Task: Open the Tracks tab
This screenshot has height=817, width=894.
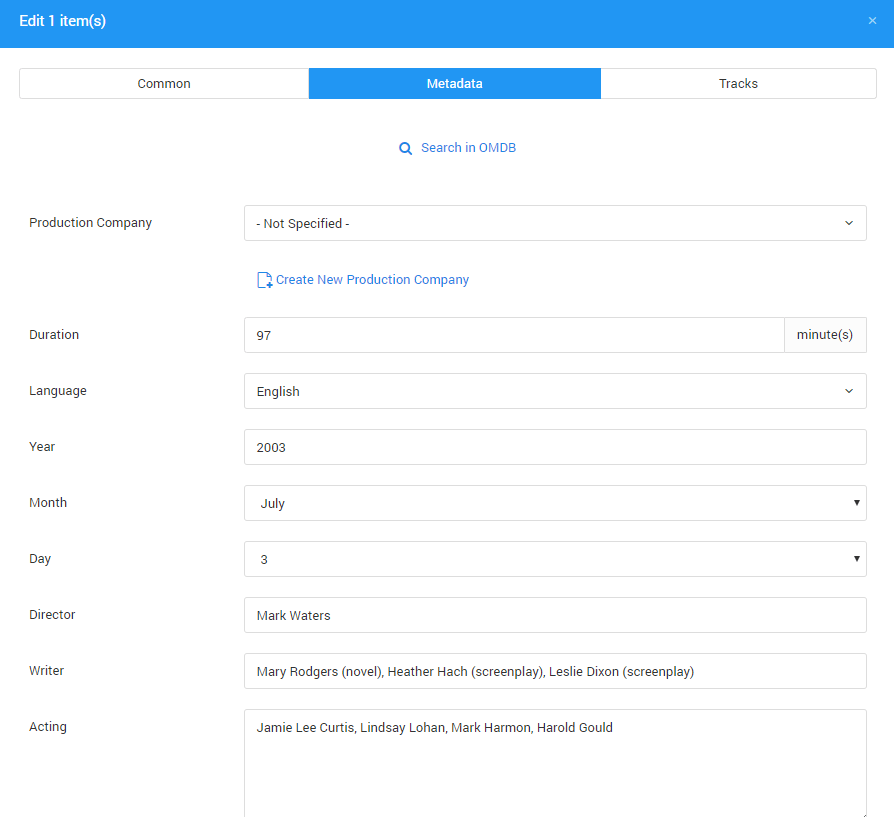Action: [738, 84]
